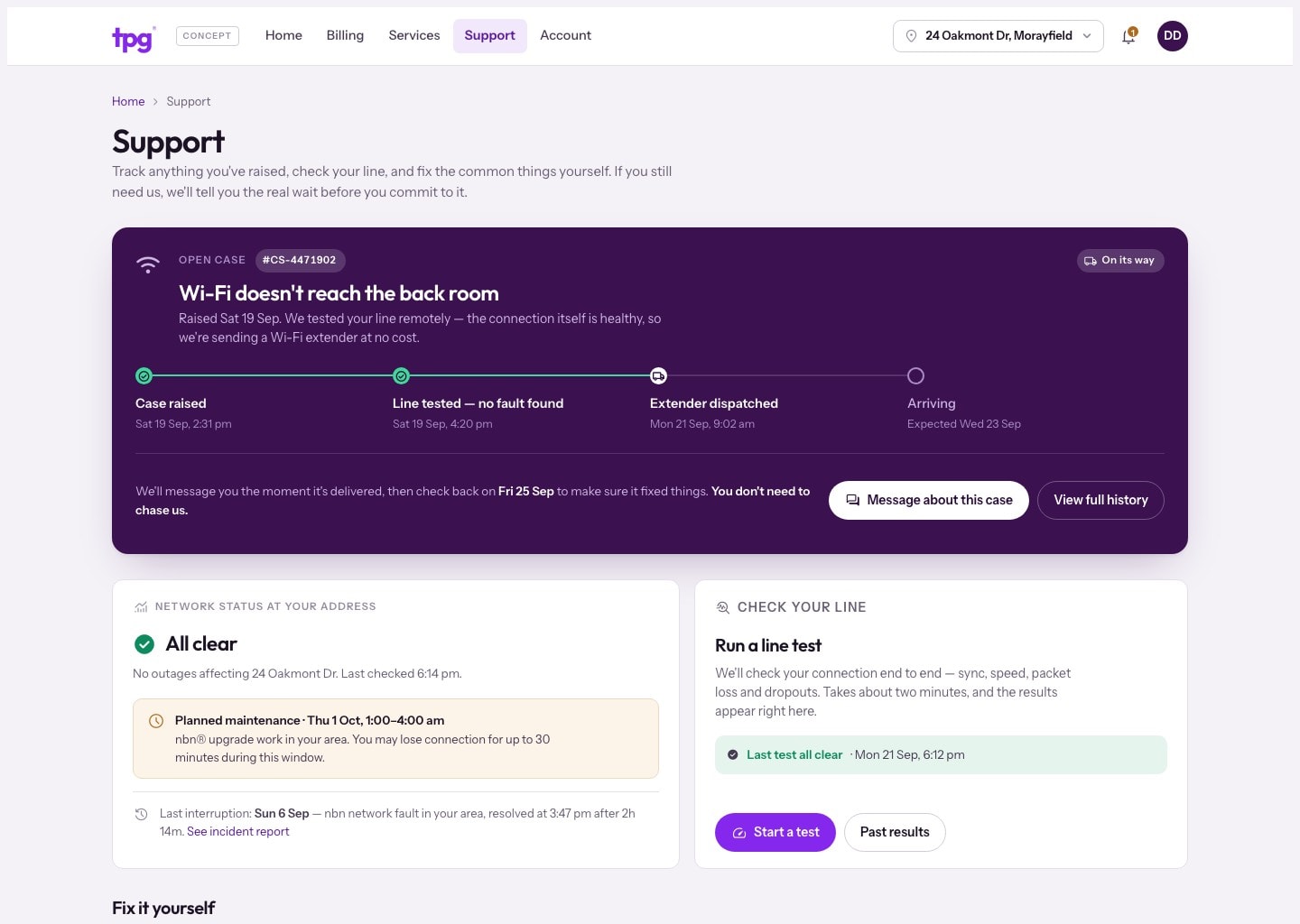Viewport: 1300px width, 924px height.
Task: Click the Home breadcrumb link
Action: pos(128,102)
